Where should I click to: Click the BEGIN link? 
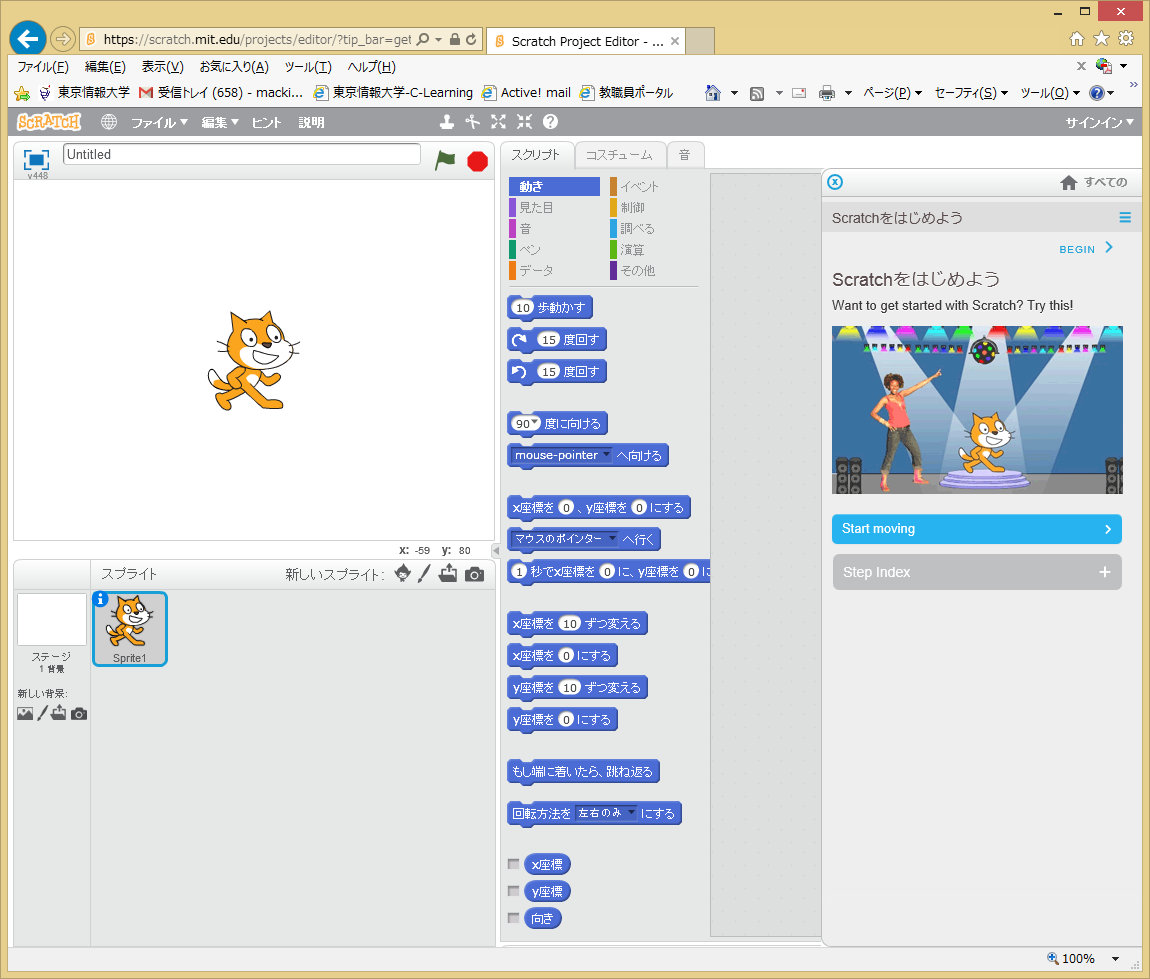tap(1086, 249)
